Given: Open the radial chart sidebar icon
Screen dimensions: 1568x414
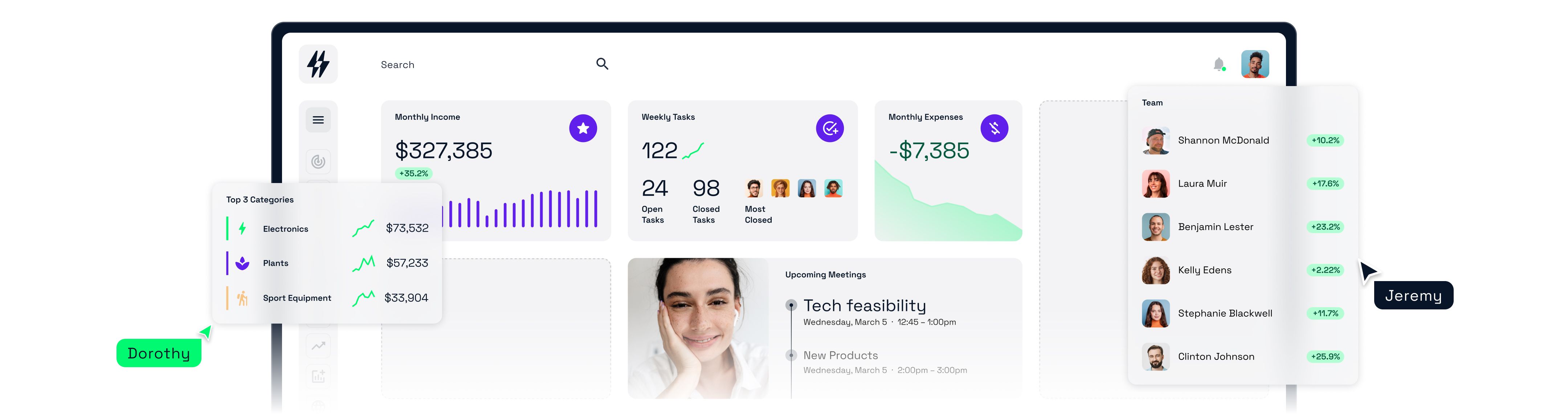Looking at the screenshot, I should pyautogui.click(x=318, y=161).
